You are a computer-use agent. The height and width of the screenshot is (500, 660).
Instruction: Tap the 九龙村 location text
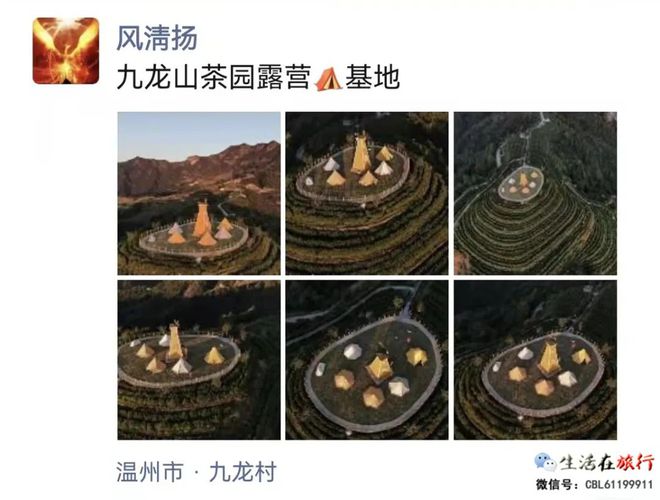coord(243,471)
